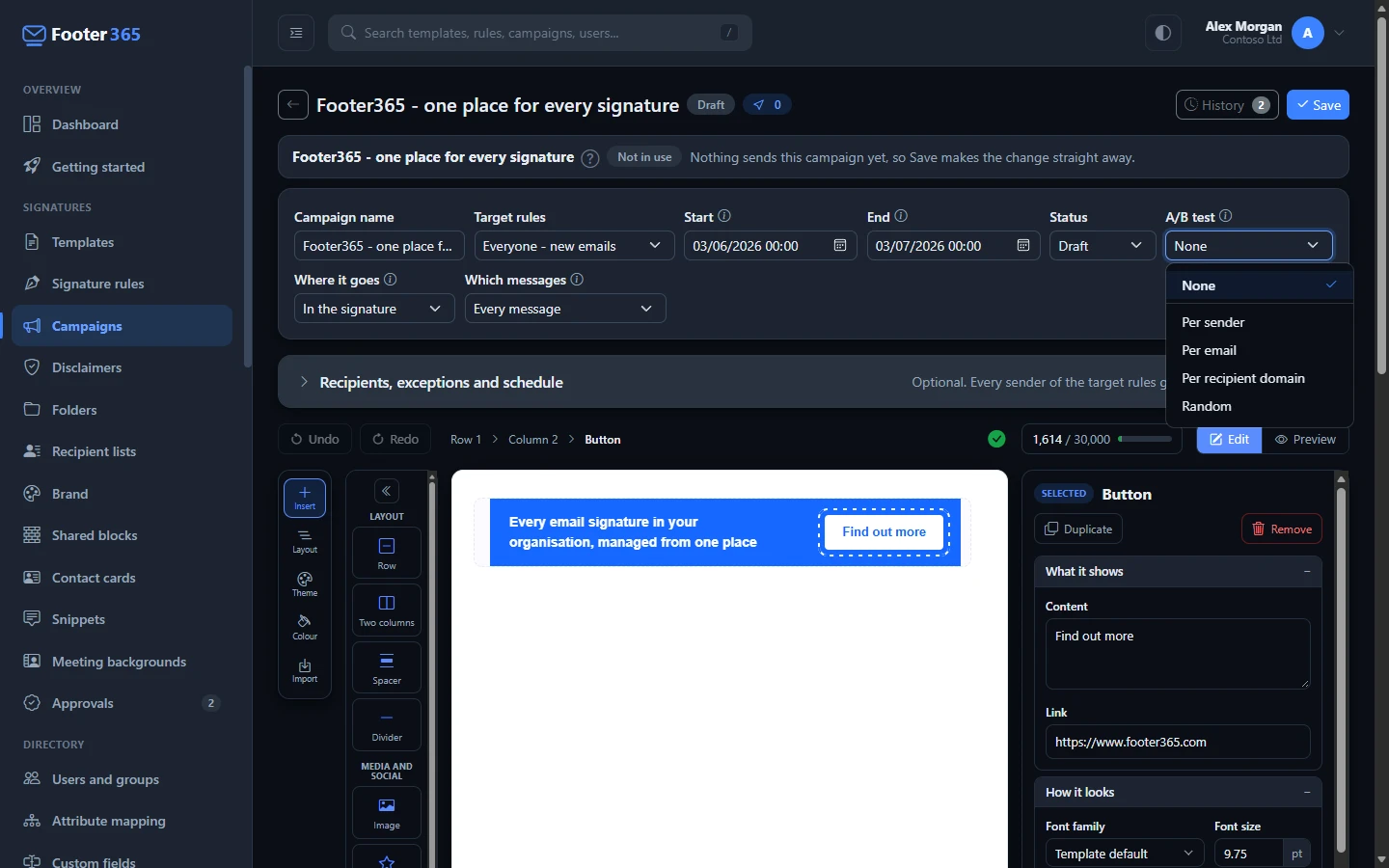Image resolution: width=1389 pixels, height=868 pixels.
Task: Expand Recipients, exceptions and schedule section
Action: [x=442, y=382]
